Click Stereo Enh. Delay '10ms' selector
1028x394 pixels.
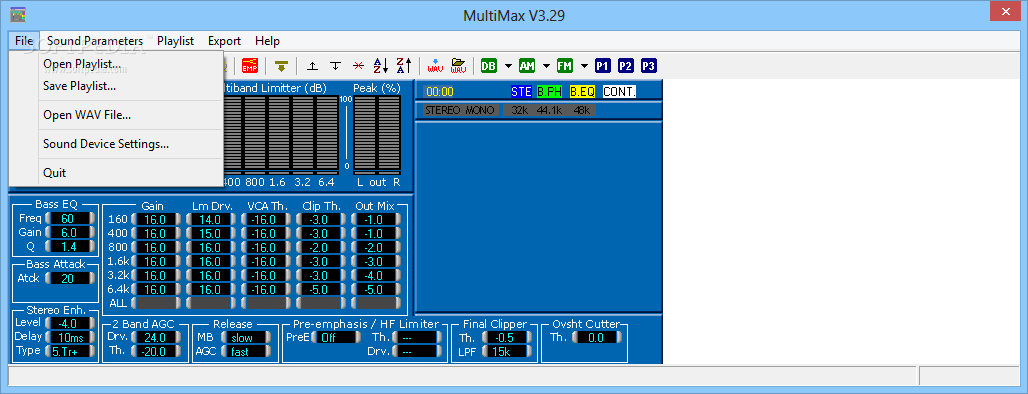[69, 337]
